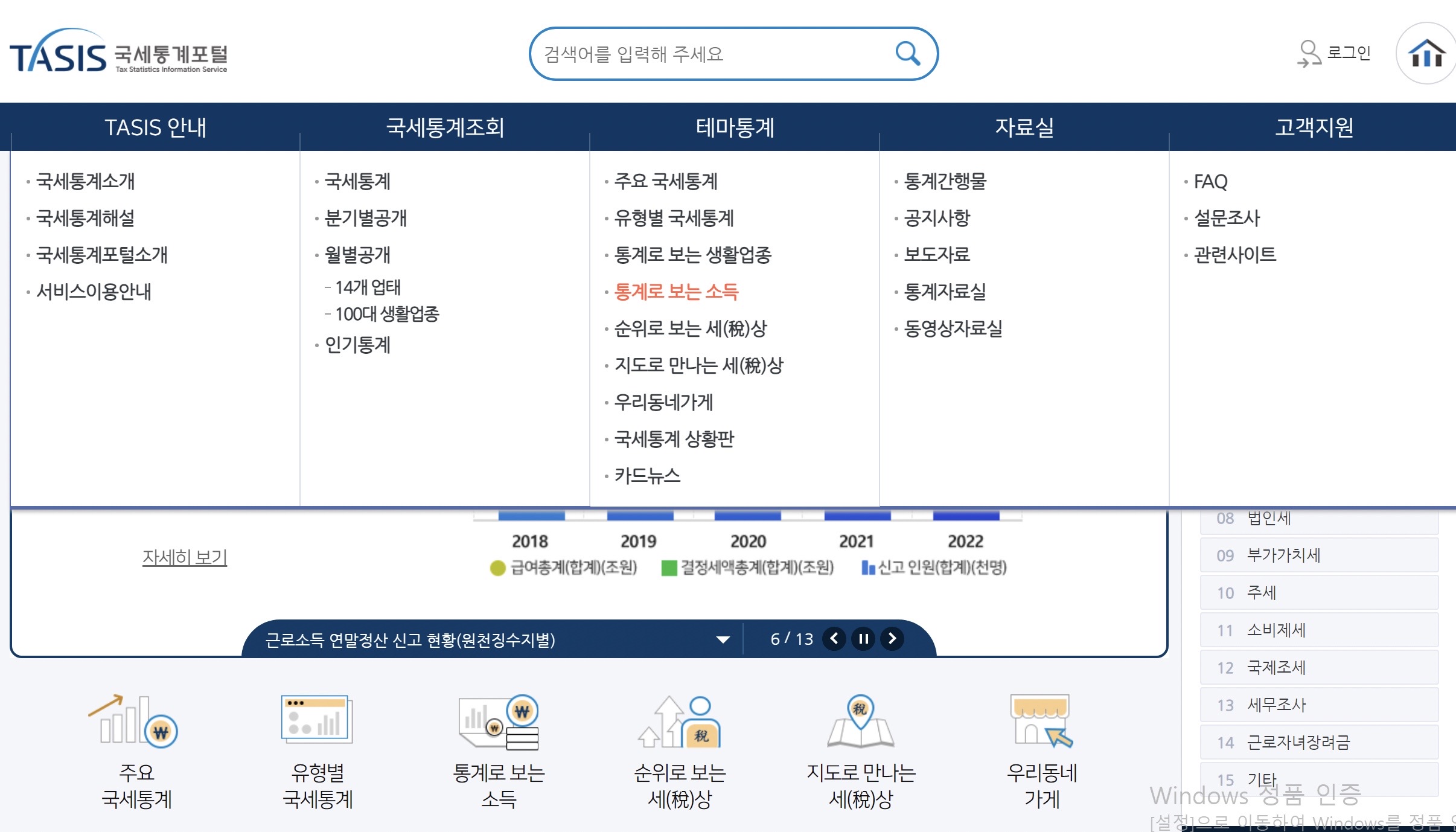Image resolution: width=1456 pixels, height=832 pixels.
Task: Go to previous chart slide
Action: (x=834, y=639)
